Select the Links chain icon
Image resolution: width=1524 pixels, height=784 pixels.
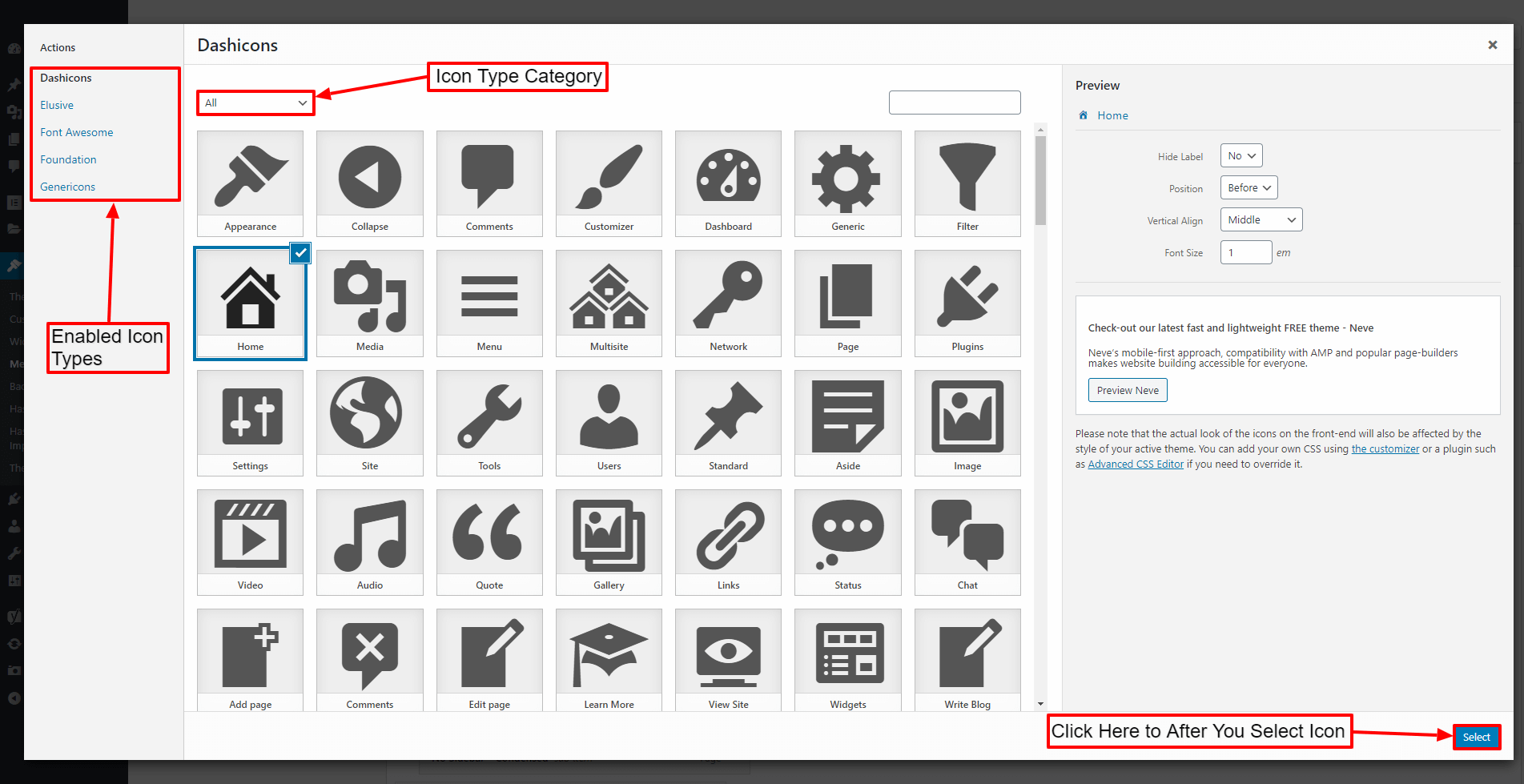(x=728, y=542)
